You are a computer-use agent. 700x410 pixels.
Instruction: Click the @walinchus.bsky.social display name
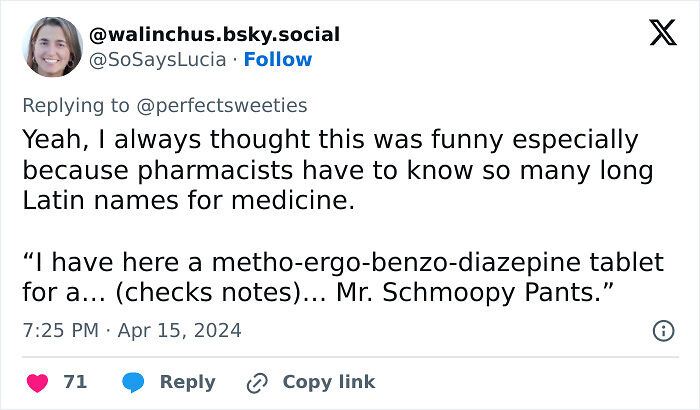pos(214,34)
